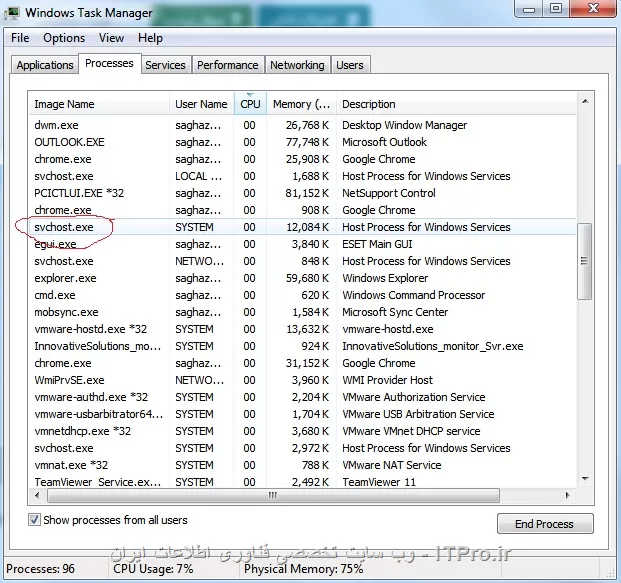Select svchost.exe using 12,084 K memory

pos(303,227)
